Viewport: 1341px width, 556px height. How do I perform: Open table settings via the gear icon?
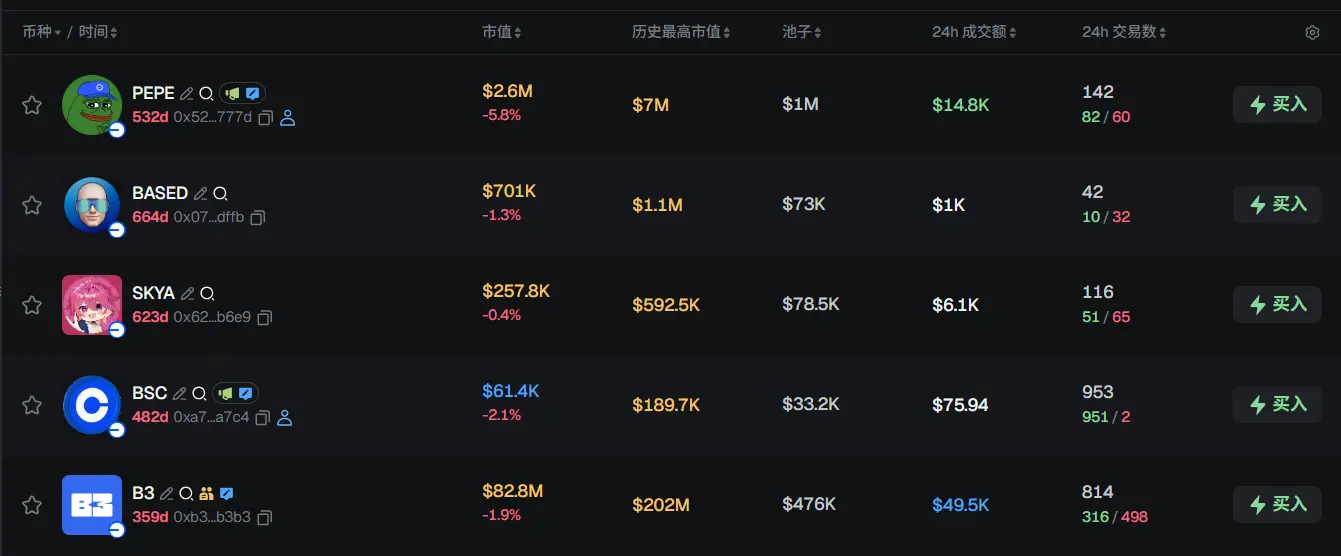point(1312,33)
